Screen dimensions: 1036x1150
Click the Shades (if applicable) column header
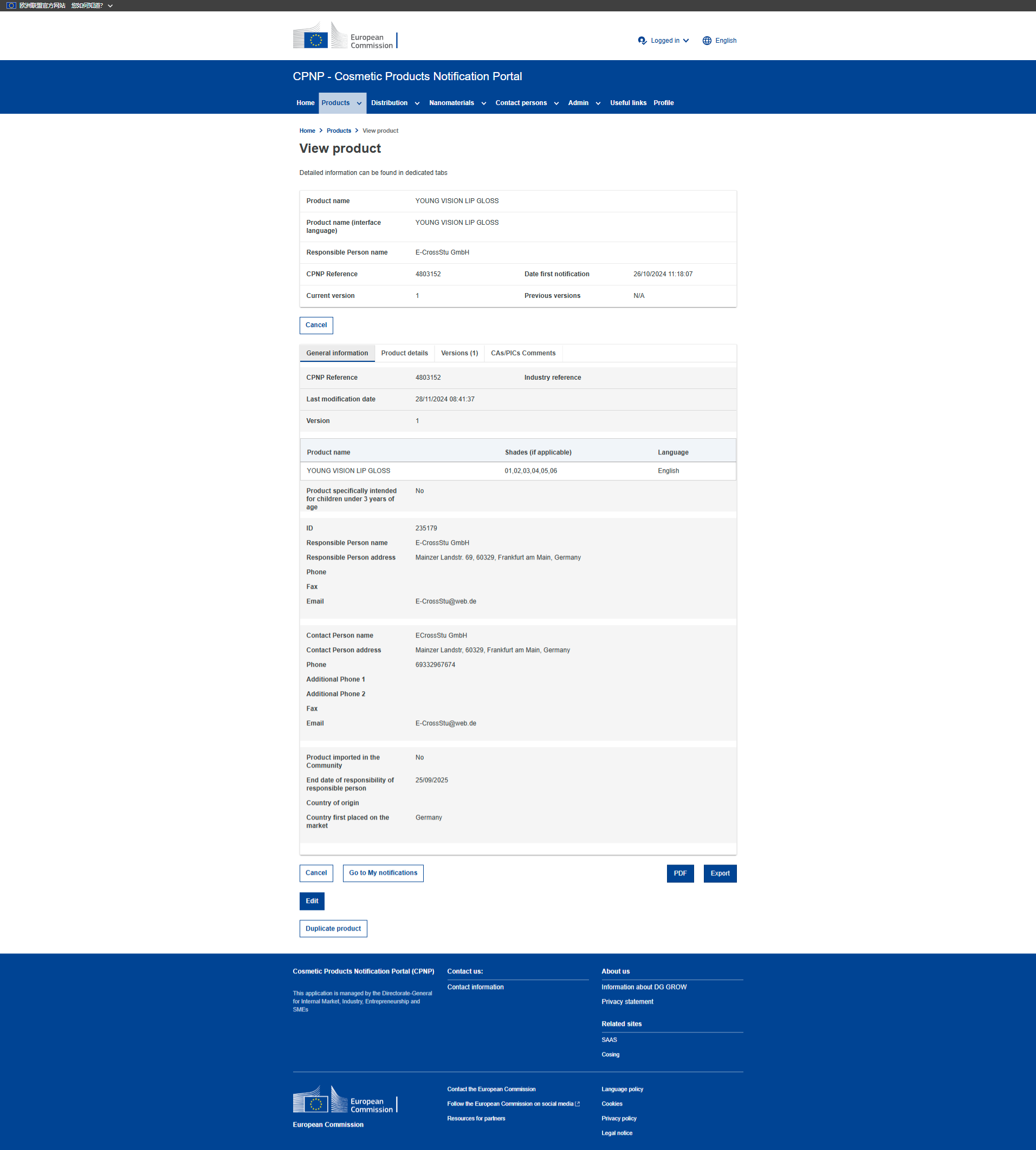tap(538, 453)
